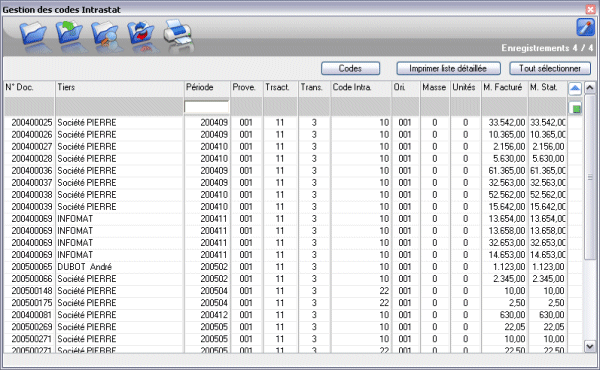Open the Codes button
600x370 pixels.
click(x=351, y=68)
